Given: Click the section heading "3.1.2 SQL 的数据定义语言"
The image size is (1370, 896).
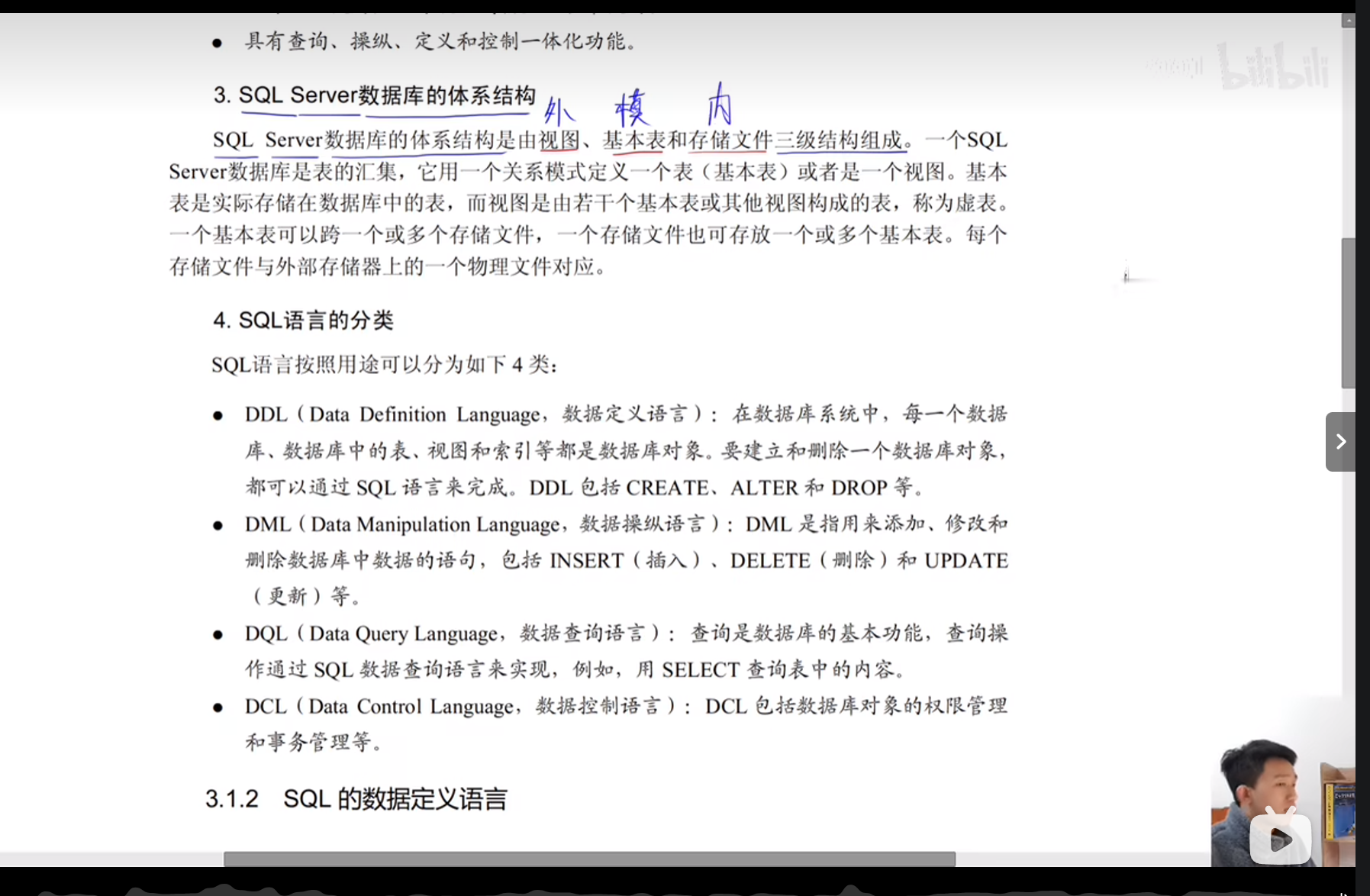Looking at the screenshot, I should 356,799.
